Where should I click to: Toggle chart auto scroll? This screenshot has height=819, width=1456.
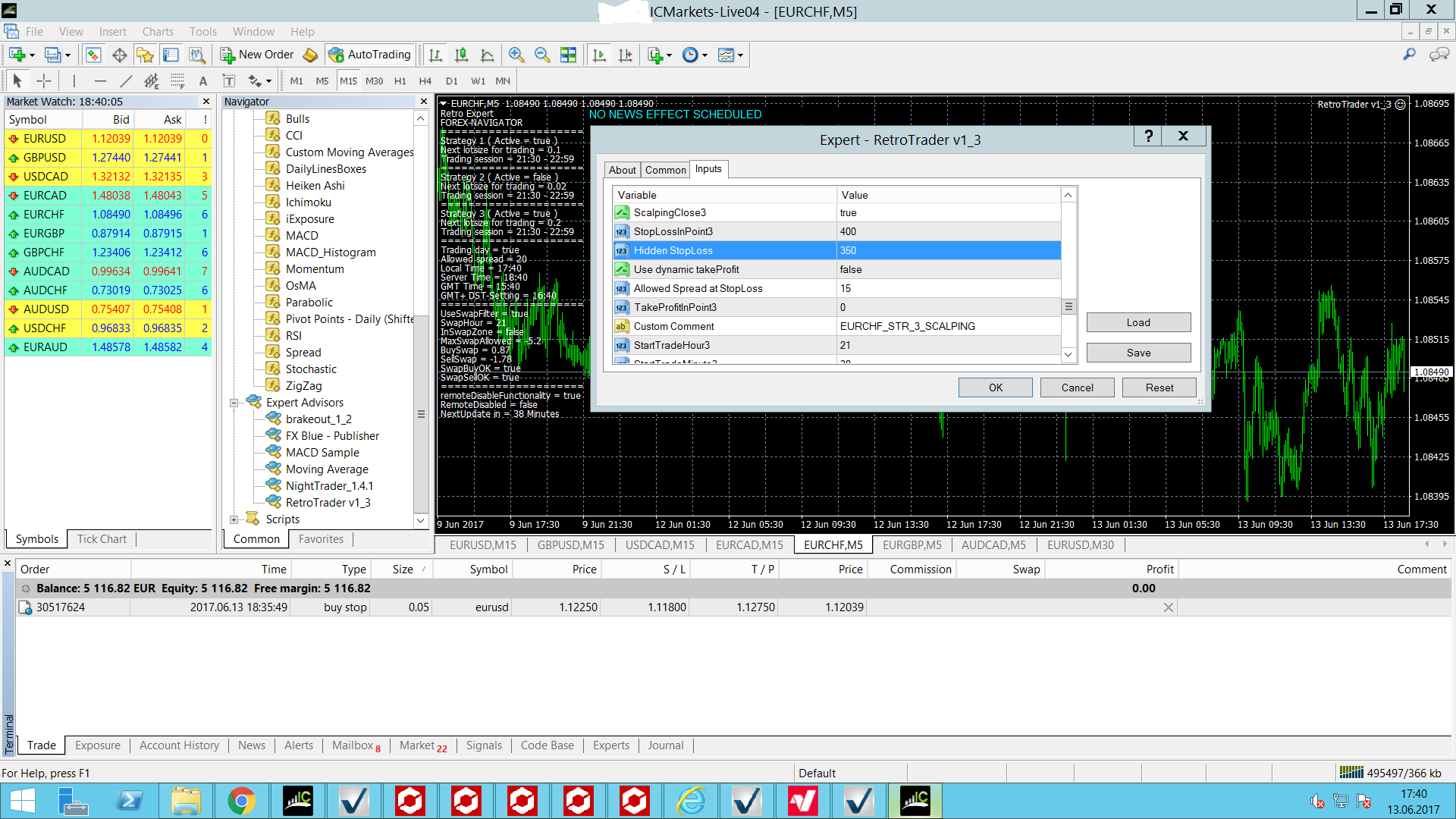coord(599,55)
